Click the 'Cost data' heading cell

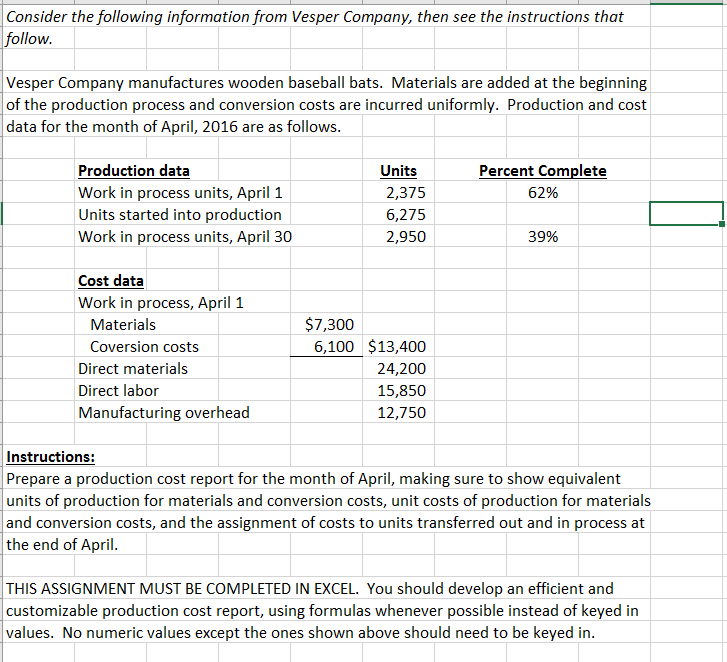[x=111, y=280]
